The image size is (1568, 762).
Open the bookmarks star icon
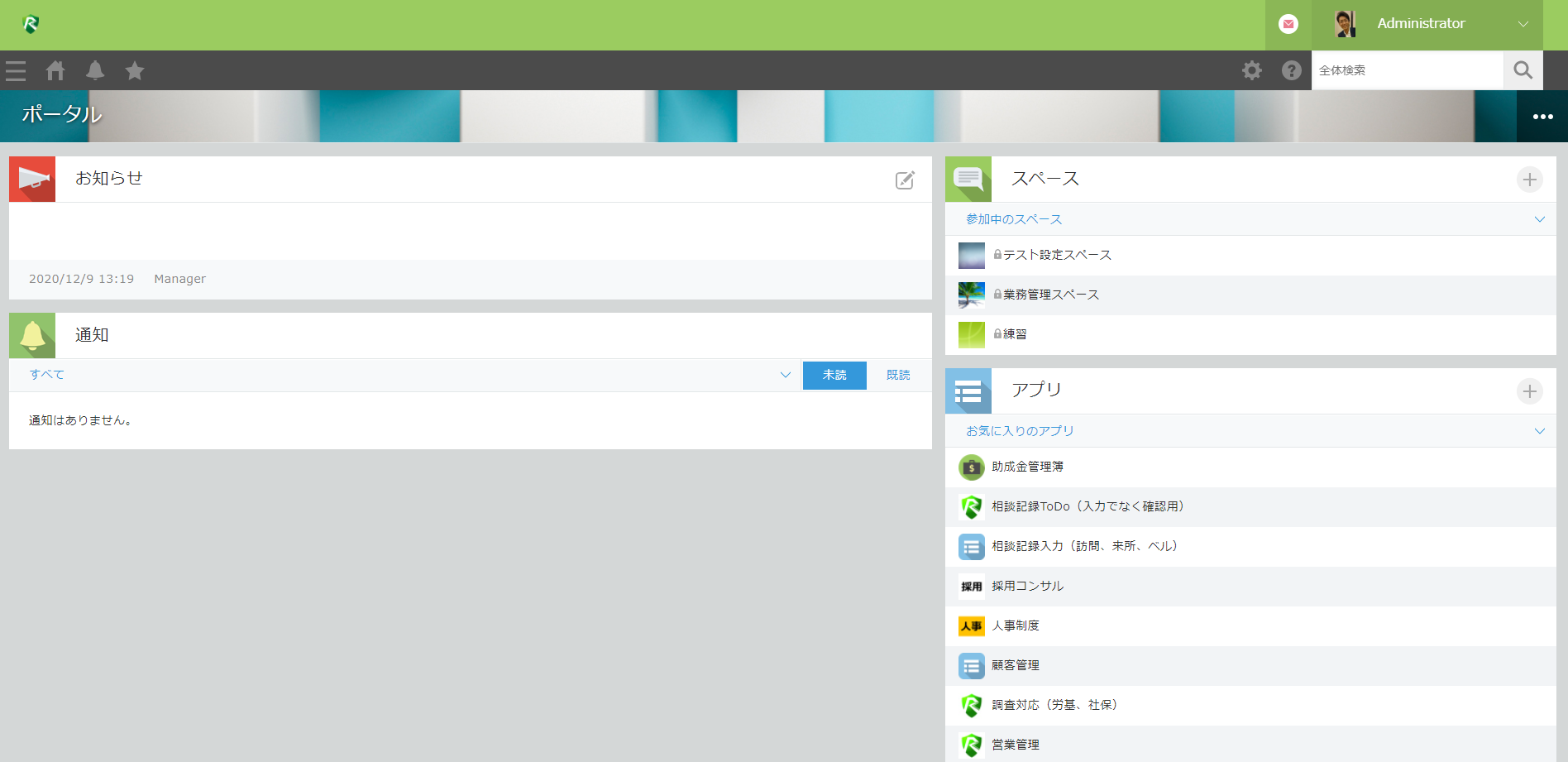tap(135, 71)
